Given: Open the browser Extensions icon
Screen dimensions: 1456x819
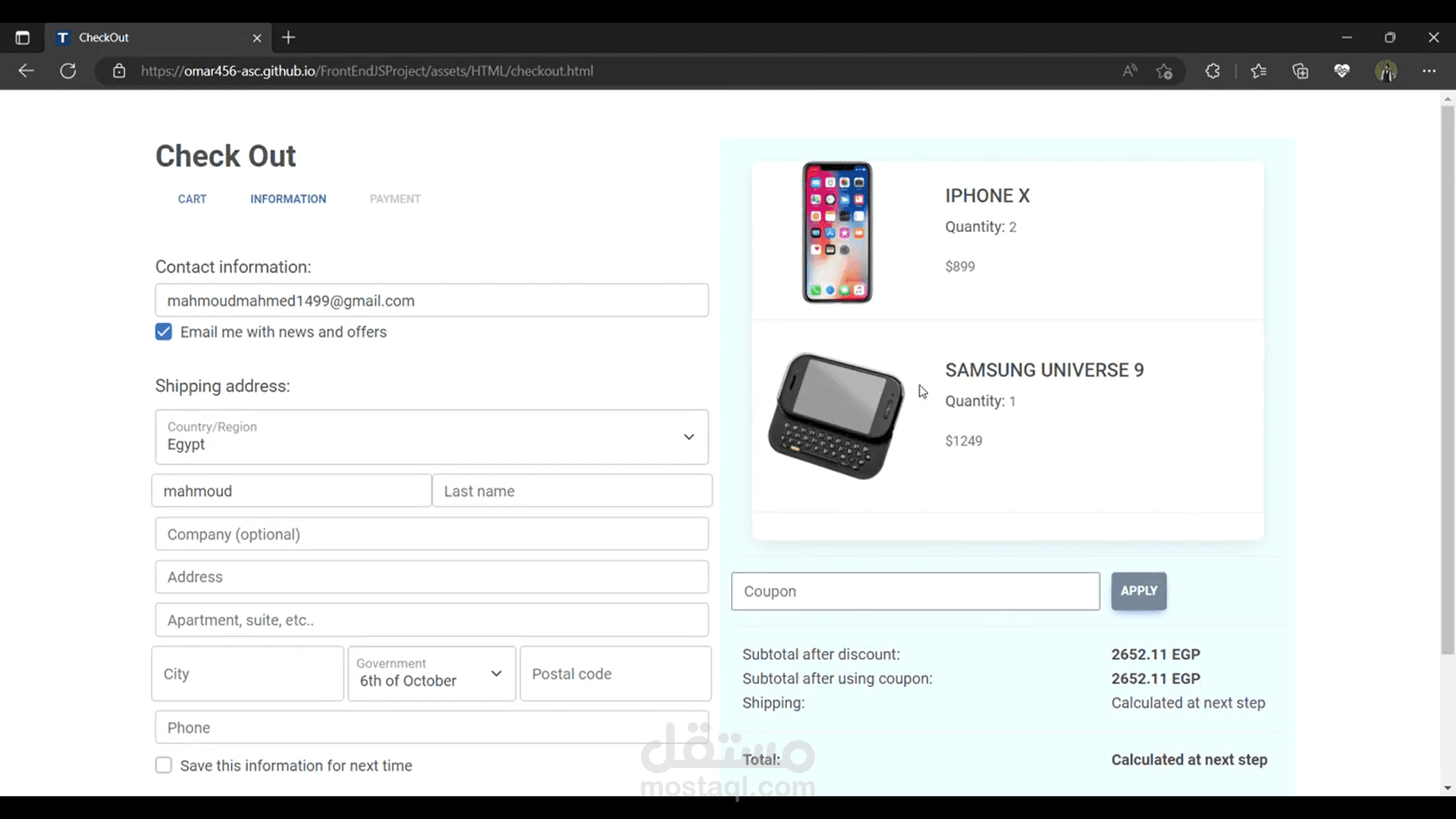Looking at the screenshot, I should coord(1213,71).
